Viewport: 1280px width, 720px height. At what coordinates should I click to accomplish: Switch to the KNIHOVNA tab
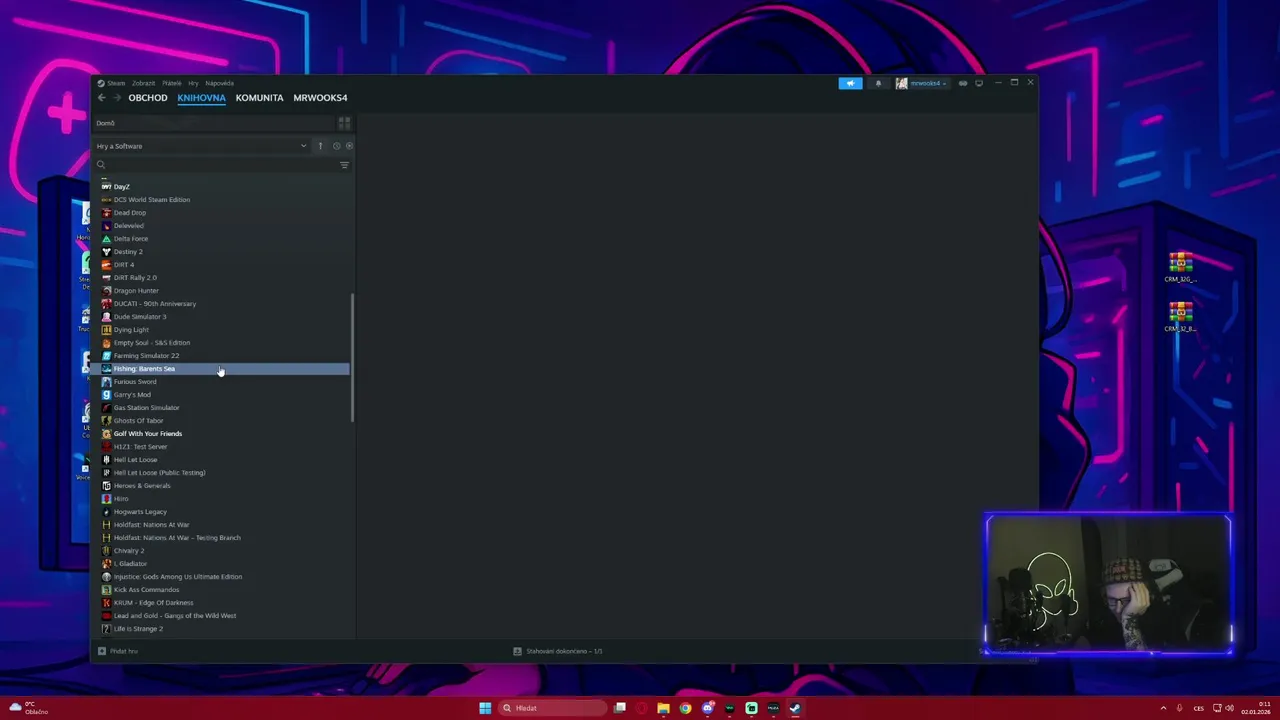pyautogui.click(x=201, y=98)
